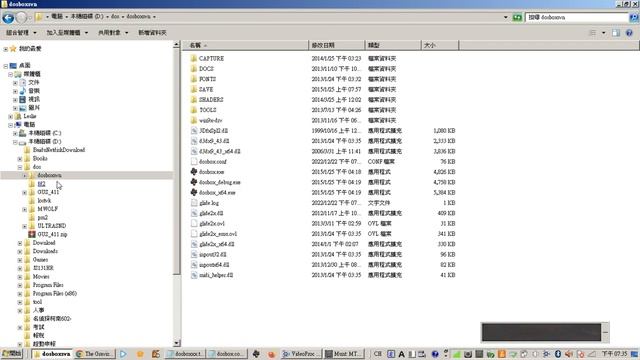Select the dosbox_debug.exe application icon

(x=194, y=182)
